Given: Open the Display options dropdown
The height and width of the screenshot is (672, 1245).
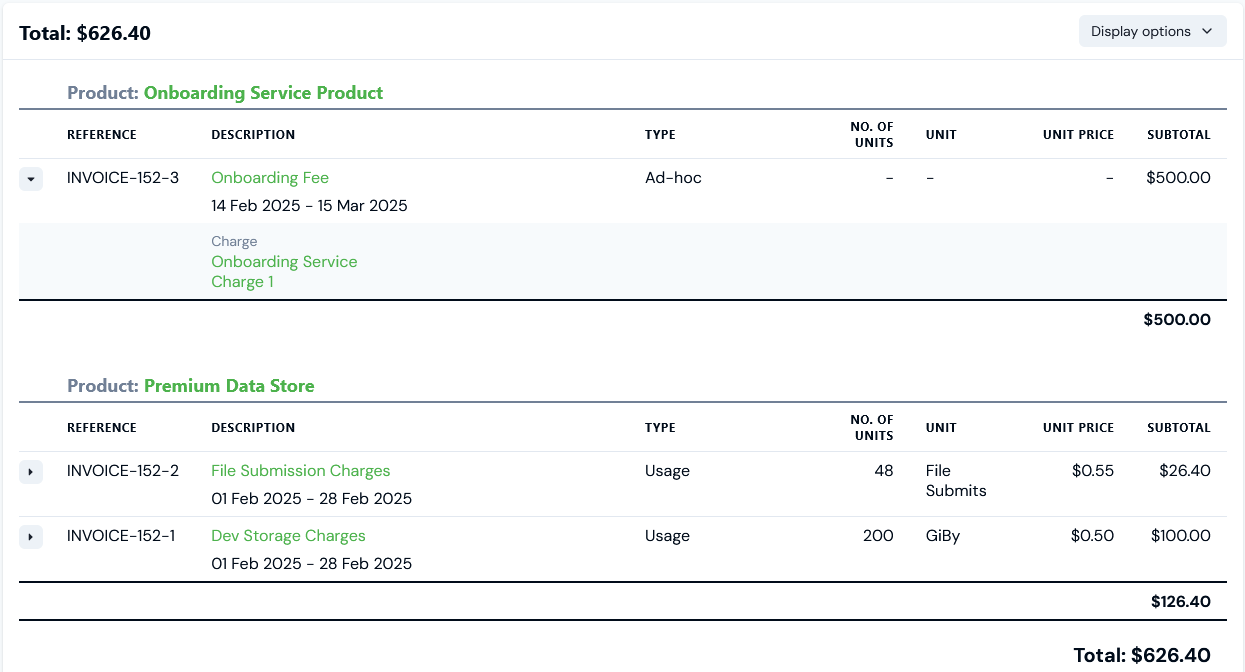Looking at the screenshot, I should point(1152,31).
